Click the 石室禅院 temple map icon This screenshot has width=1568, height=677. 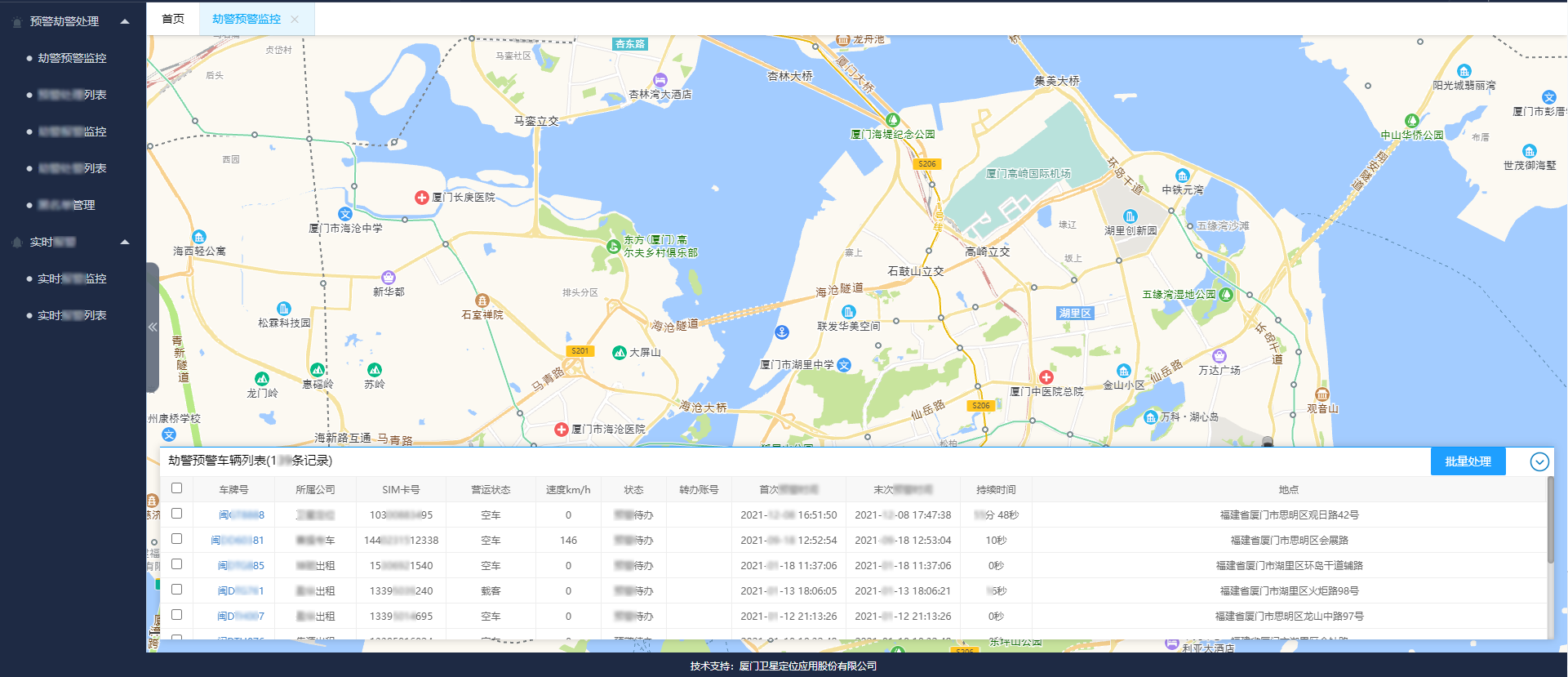pos(482,301)
